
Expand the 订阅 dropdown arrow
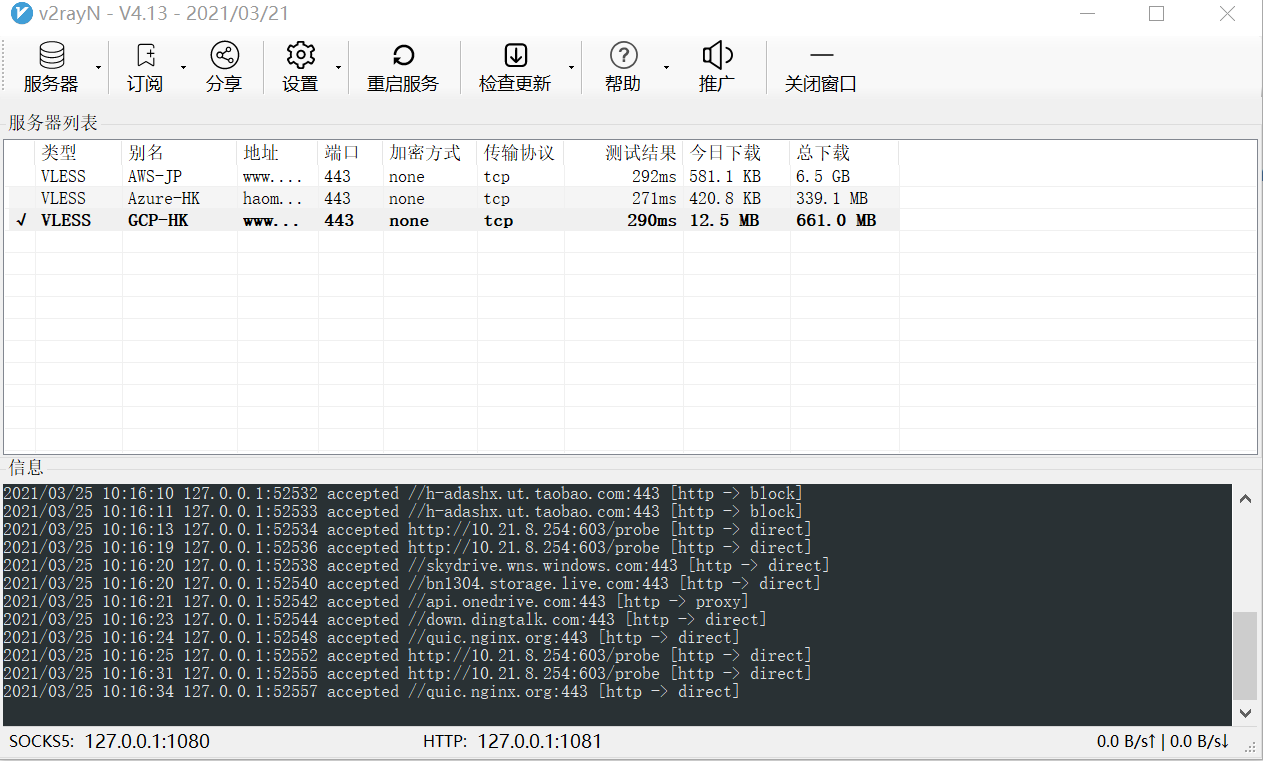(x=183, y=67)
